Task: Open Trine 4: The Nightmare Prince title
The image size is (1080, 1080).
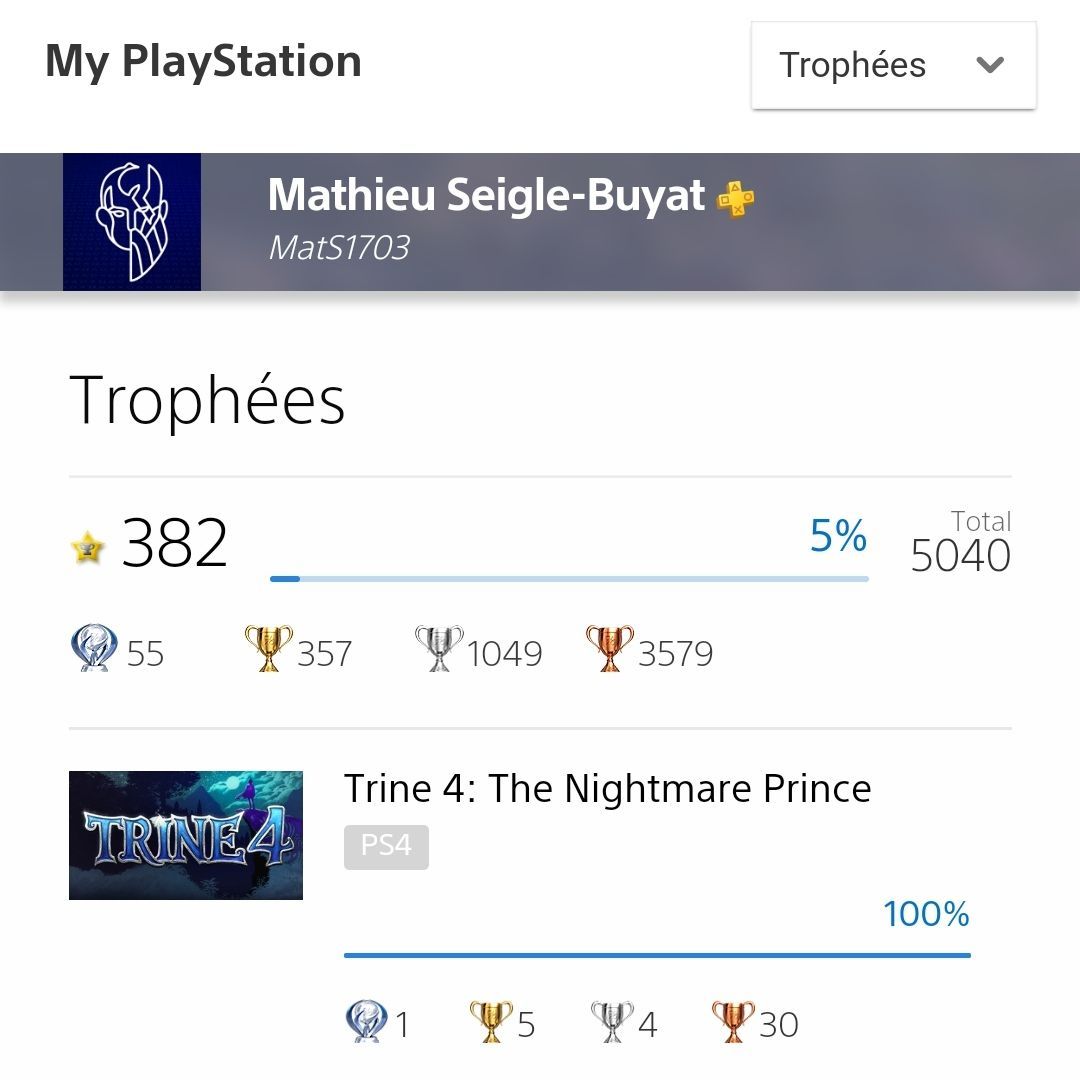Action: [x=608, y=788]
